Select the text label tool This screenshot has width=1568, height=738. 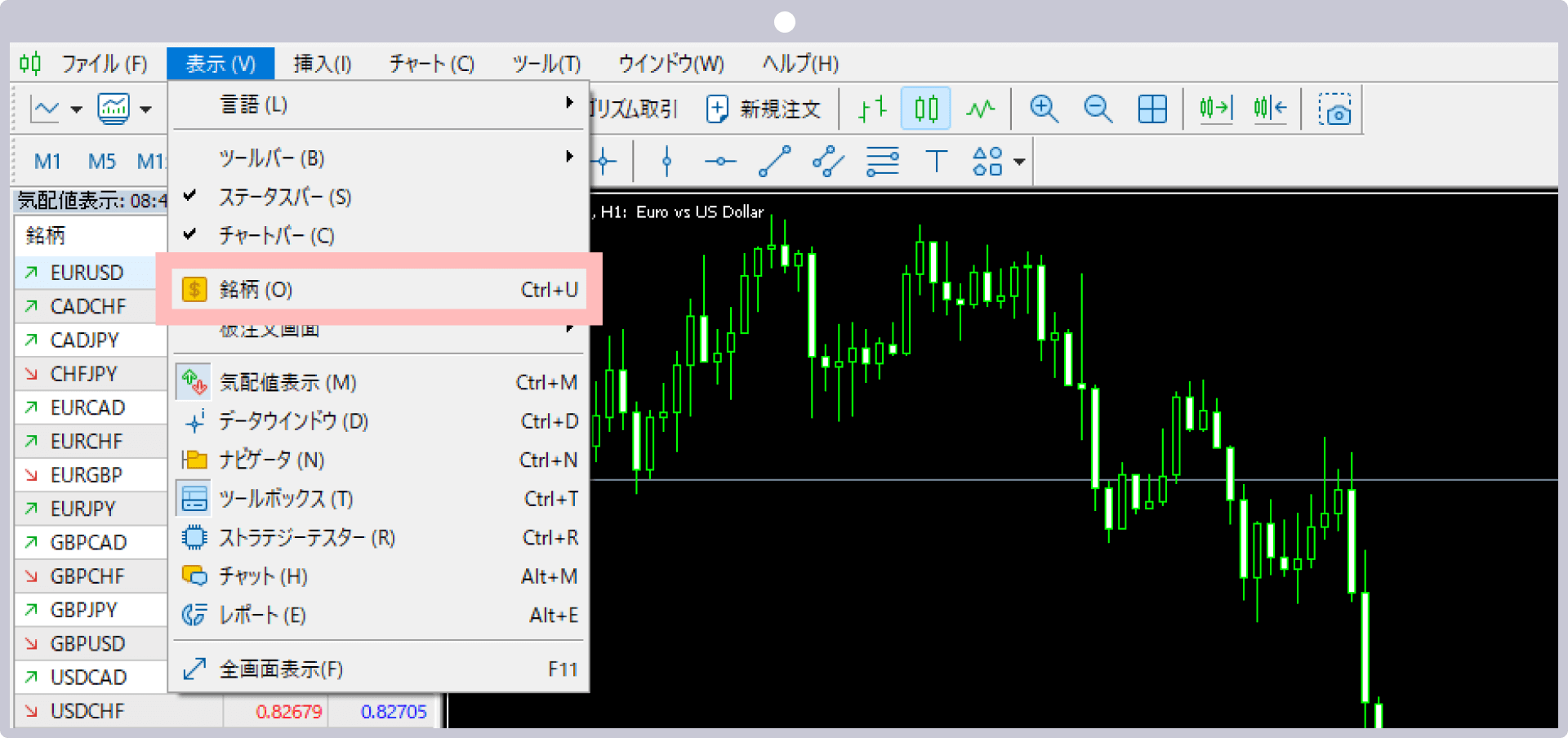pyautogui.click(x=936, y=161)
